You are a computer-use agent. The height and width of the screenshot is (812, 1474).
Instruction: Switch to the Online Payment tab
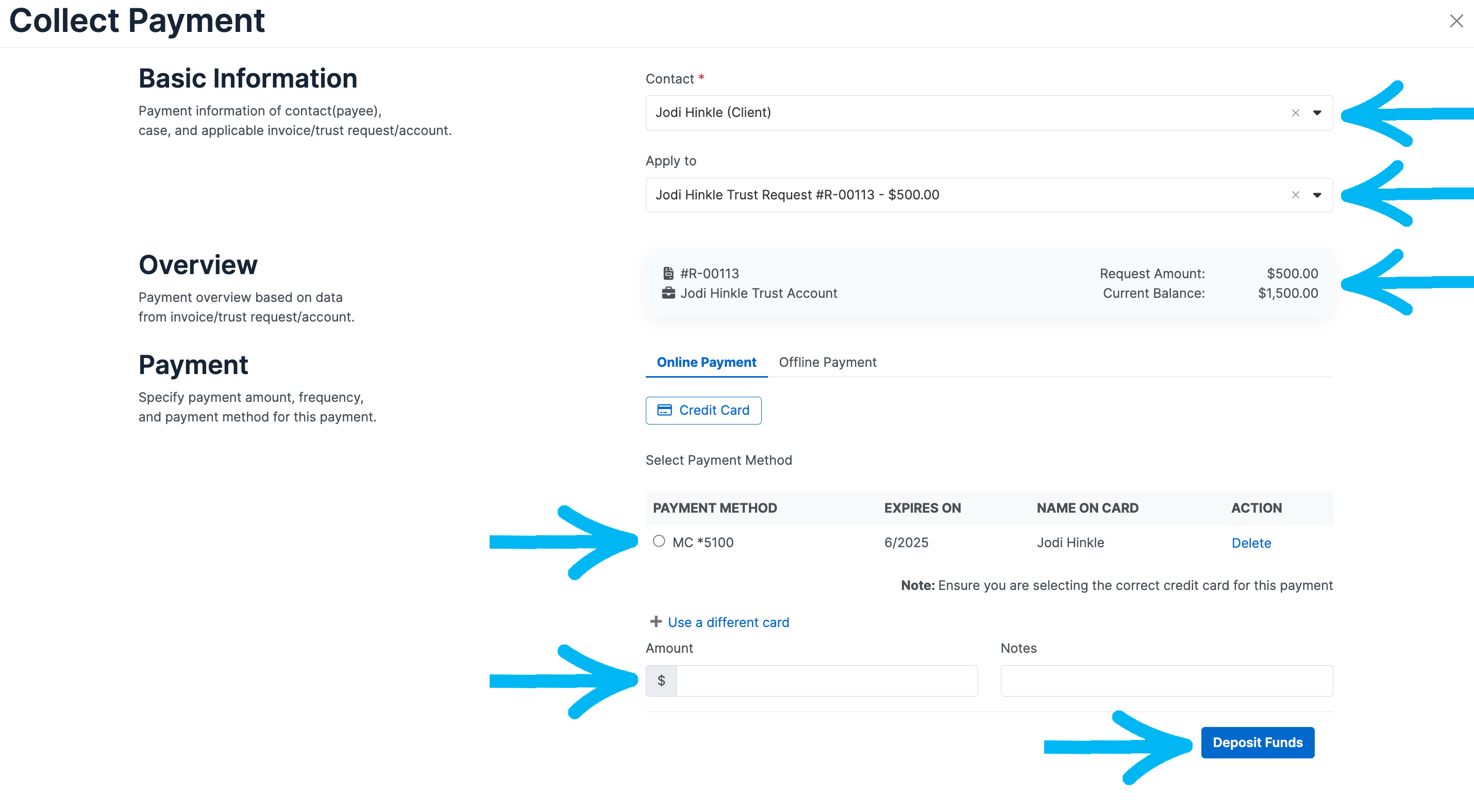pyautogui.click(x=706, y=362)
